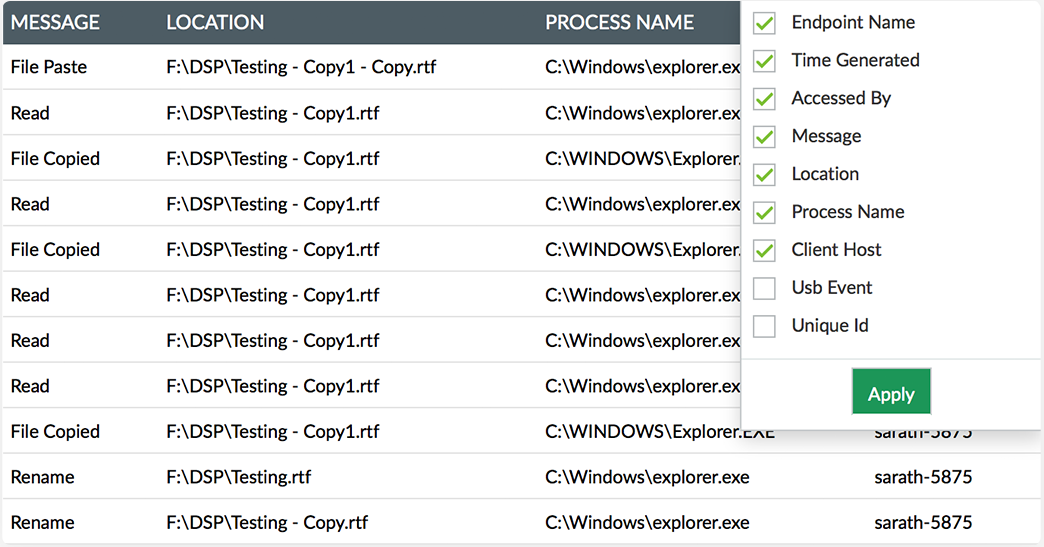The image size is (1044, 547).
Task: Uncheck the Time Generated column checkbox
Action: (764, 61)
